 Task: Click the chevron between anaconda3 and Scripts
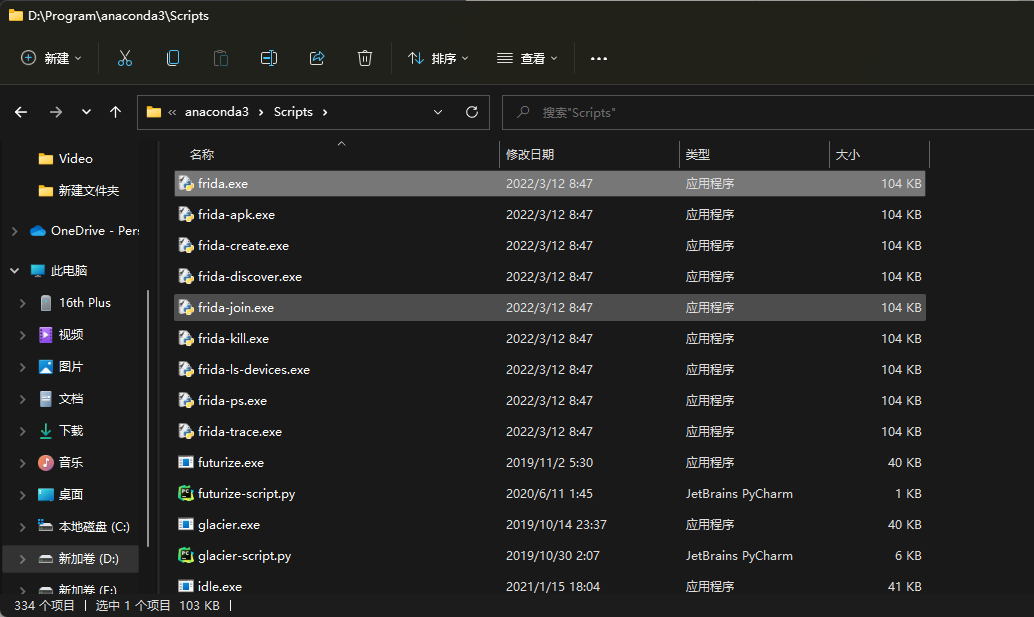click(x=260, y=112)
